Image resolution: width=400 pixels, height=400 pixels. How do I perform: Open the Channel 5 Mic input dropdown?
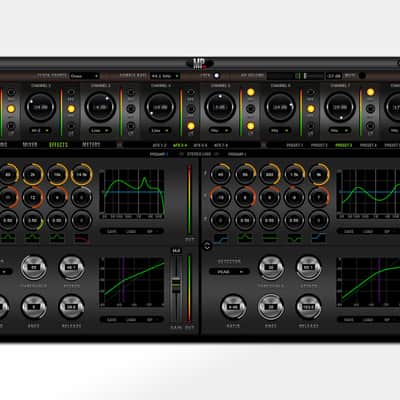[220, 130]
